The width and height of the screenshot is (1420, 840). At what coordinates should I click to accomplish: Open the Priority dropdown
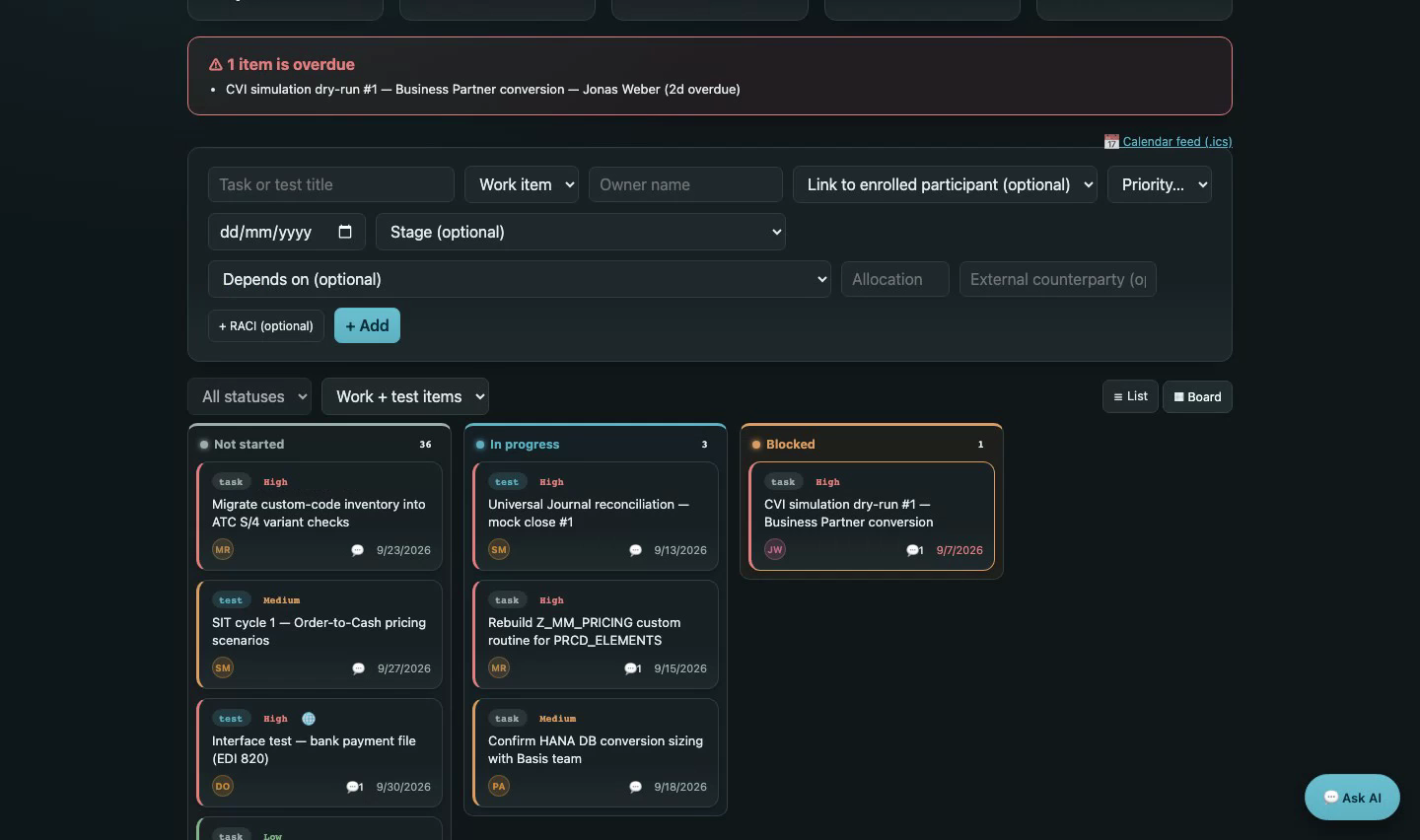1160,184
